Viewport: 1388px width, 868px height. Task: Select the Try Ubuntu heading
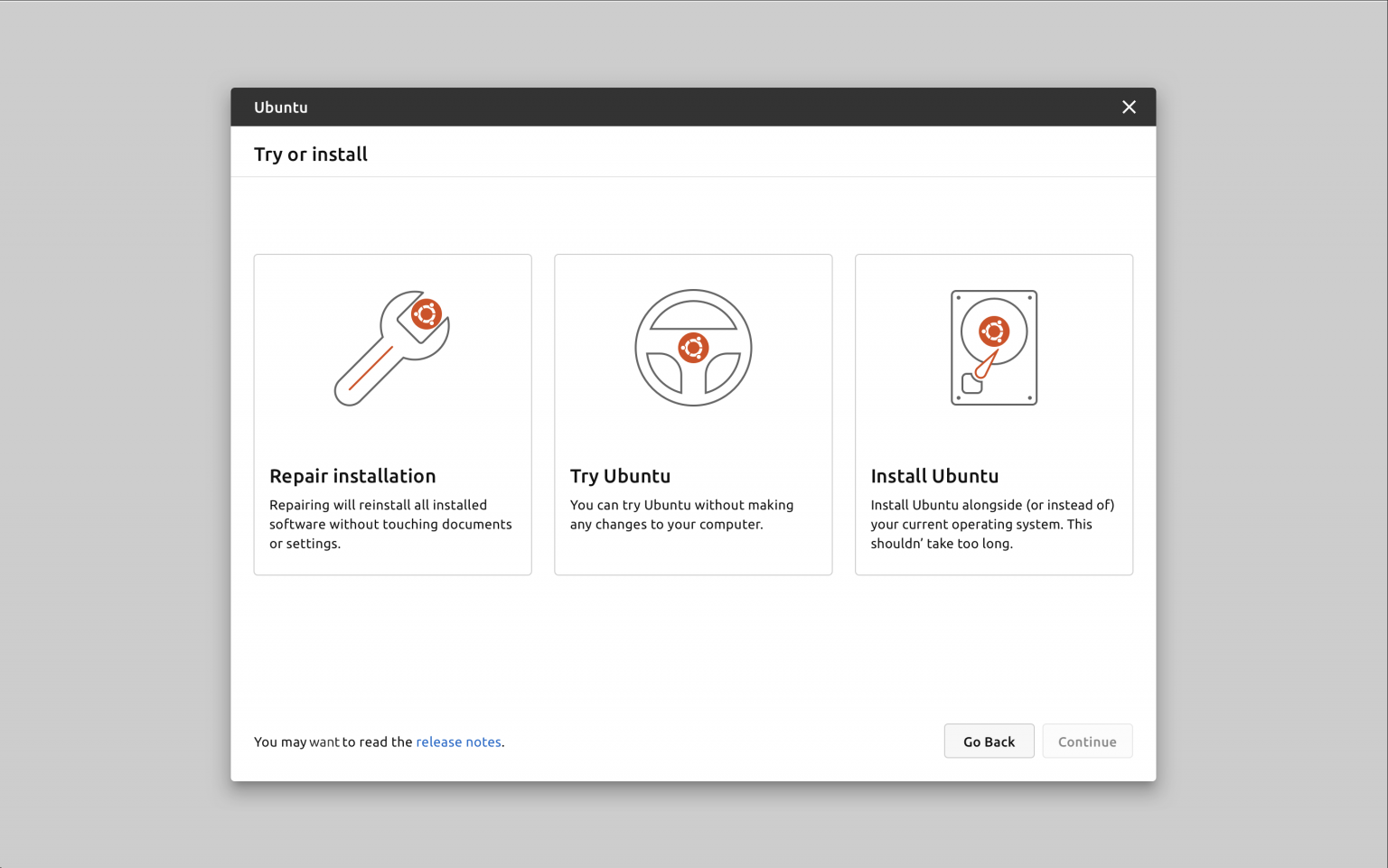click(x=620, y=476)
